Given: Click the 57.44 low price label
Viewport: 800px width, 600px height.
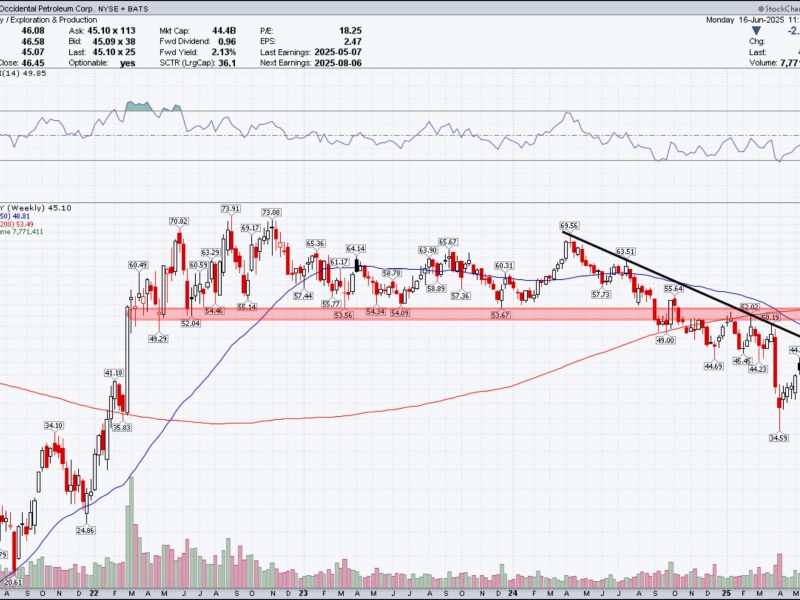Looking at the screenshot, I should point(303,296).
